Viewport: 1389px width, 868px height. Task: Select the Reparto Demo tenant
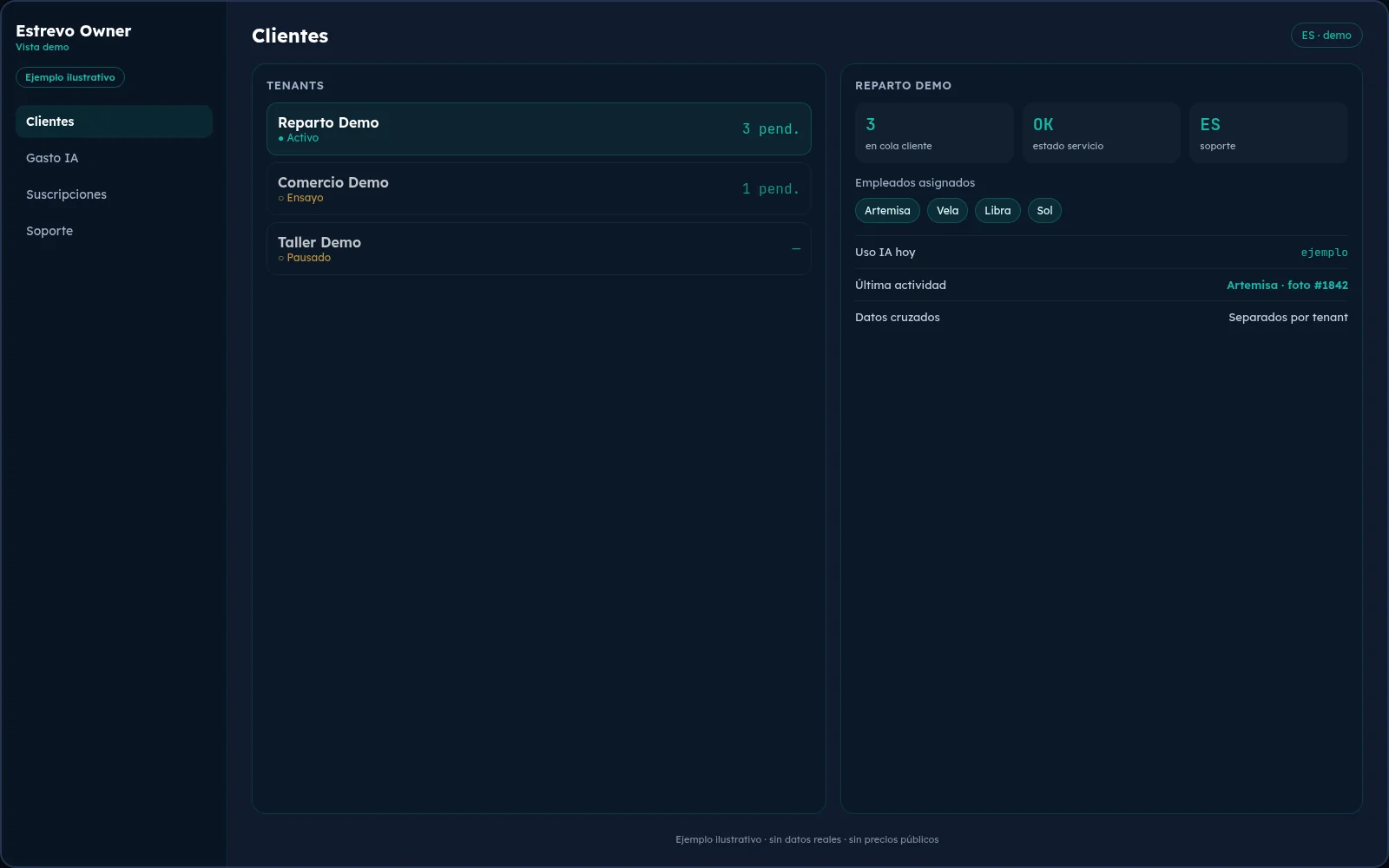(x=539, y=129)
